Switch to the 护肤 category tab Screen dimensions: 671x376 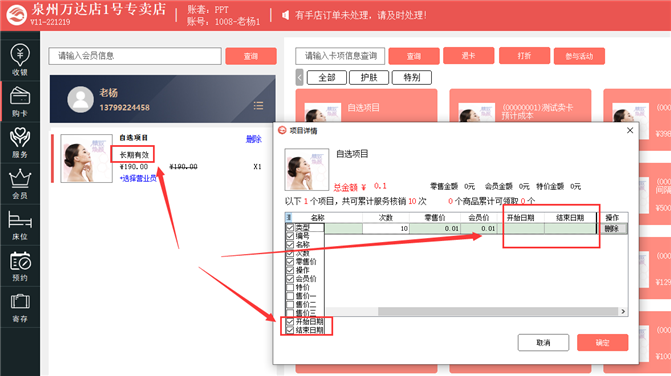tap(369, 77)
